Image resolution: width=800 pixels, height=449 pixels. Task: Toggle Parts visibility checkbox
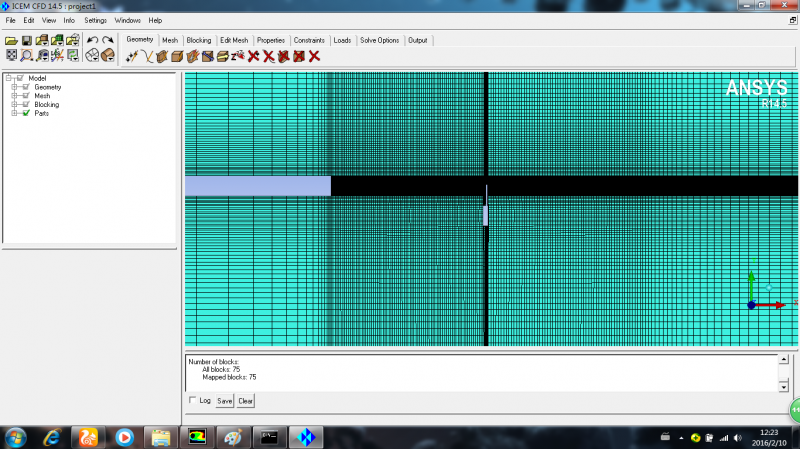point(26,113)
